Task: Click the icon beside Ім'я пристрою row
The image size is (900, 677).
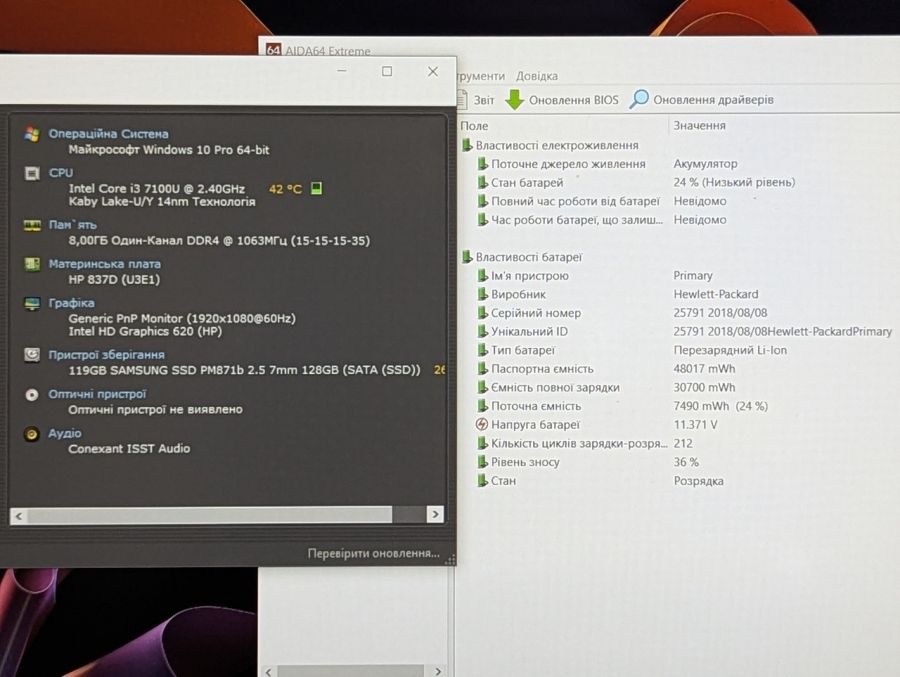Action: pos(483,276)
